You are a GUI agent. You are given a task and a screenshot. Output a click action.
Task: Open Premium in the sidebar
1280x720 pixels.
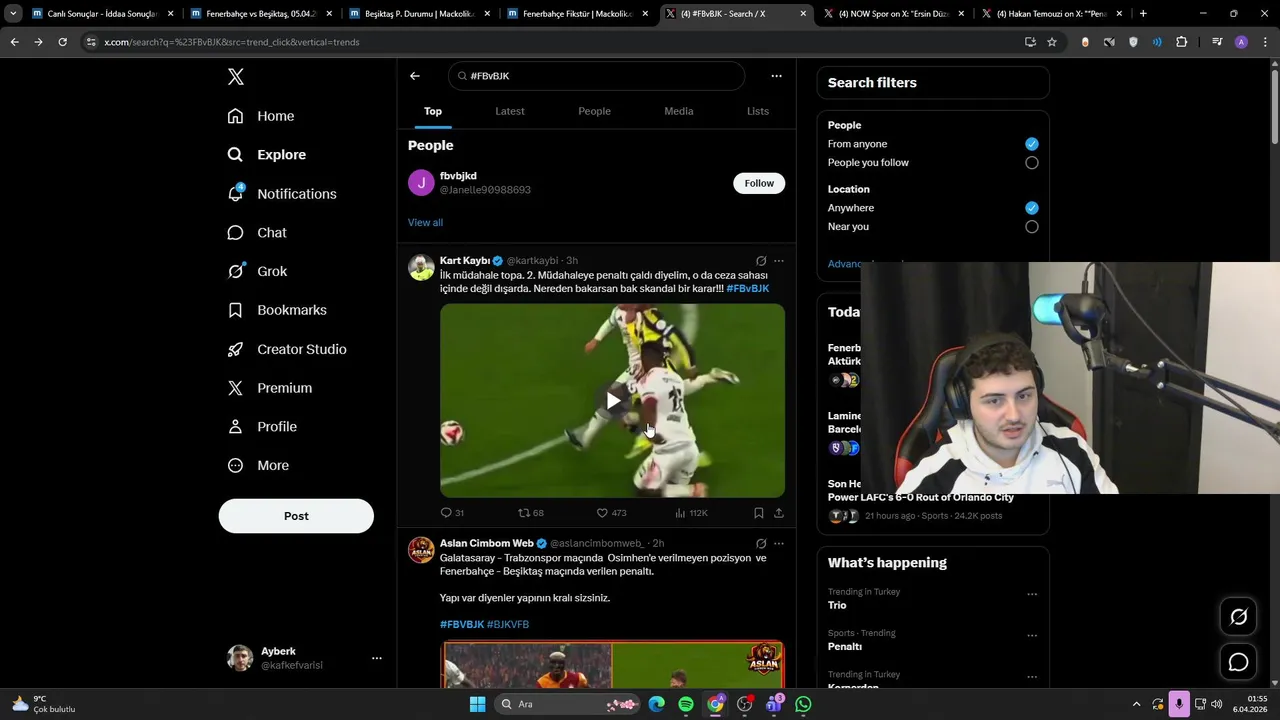pyautogui.click(x=270, y=388)
